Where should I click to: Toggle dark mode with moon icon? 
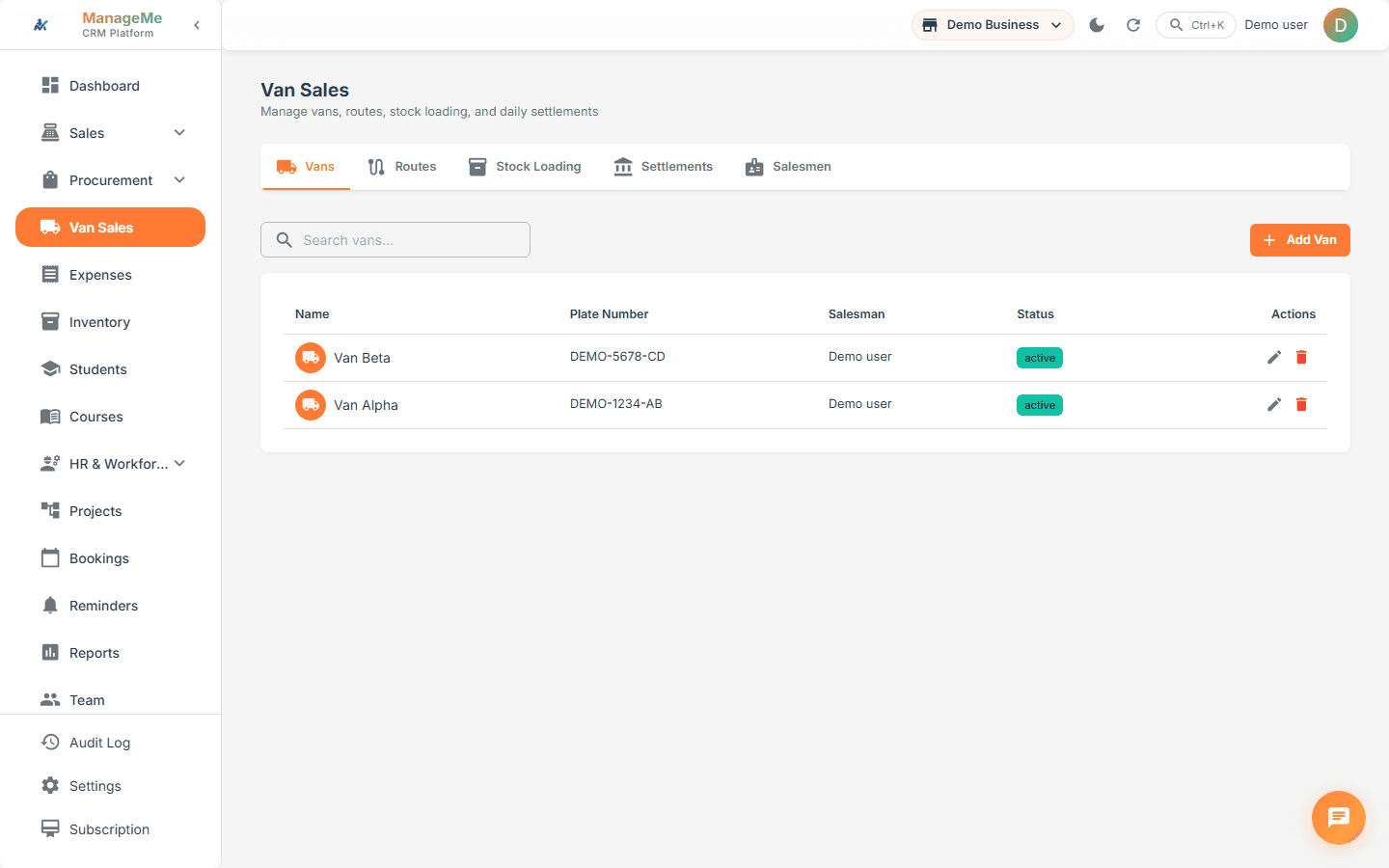(1097, 25)
